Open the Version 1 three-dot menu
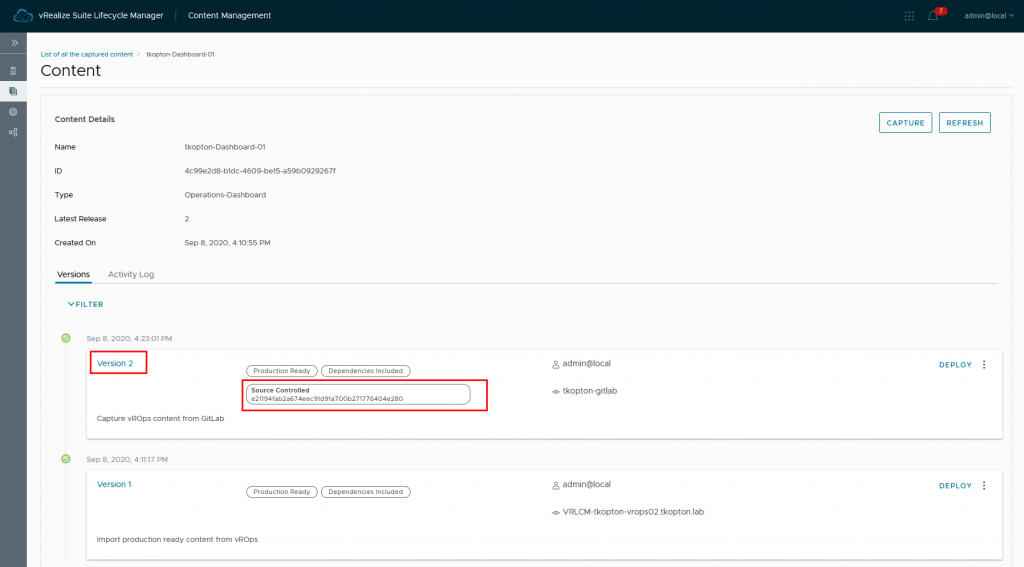1024x567 pixels. pyautogui.click(x=984, y=486)
